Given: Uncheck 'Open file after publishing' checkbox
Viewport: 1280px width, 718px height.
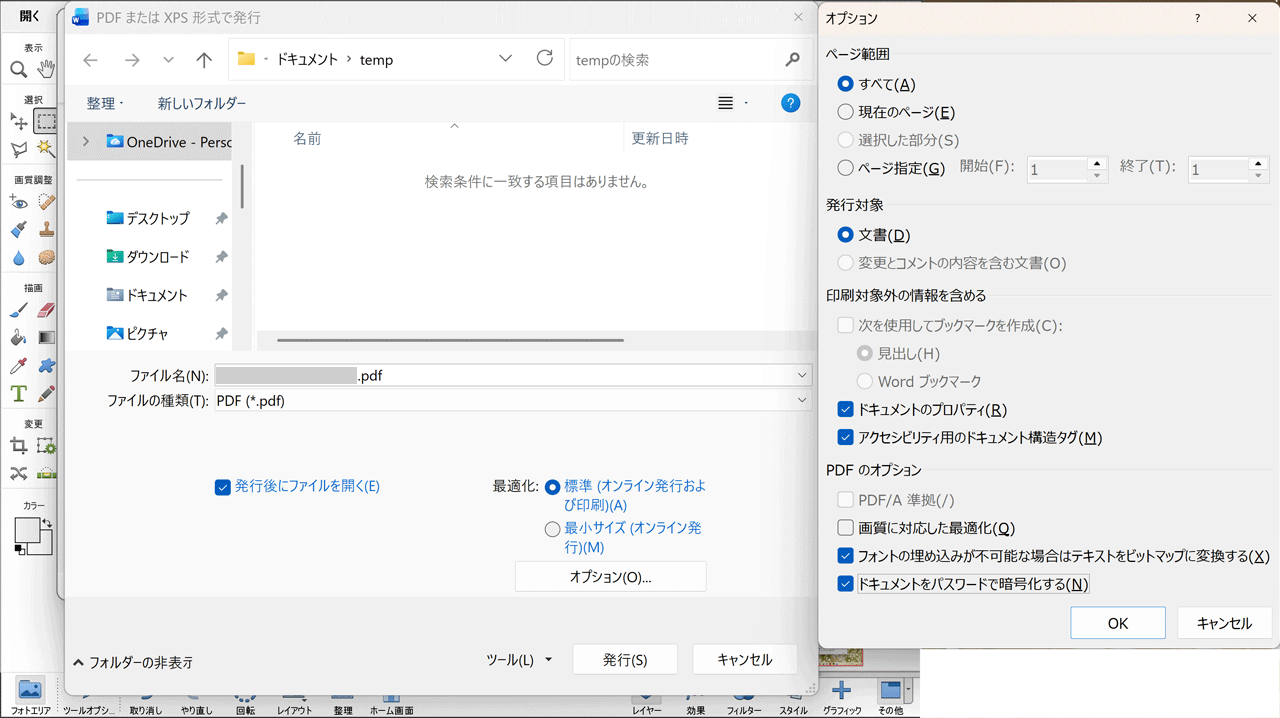Looking at the screenshot, I should tap(223, 487).
